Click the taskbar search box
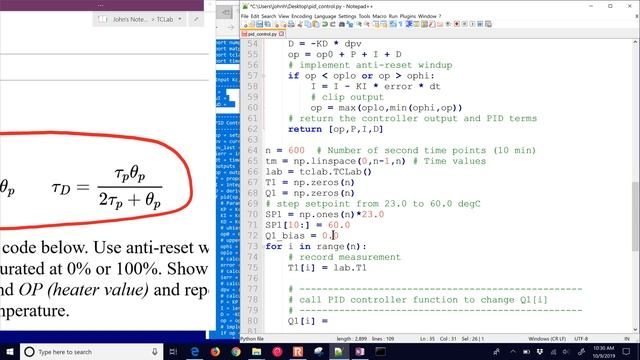 [x=91, y=351]
